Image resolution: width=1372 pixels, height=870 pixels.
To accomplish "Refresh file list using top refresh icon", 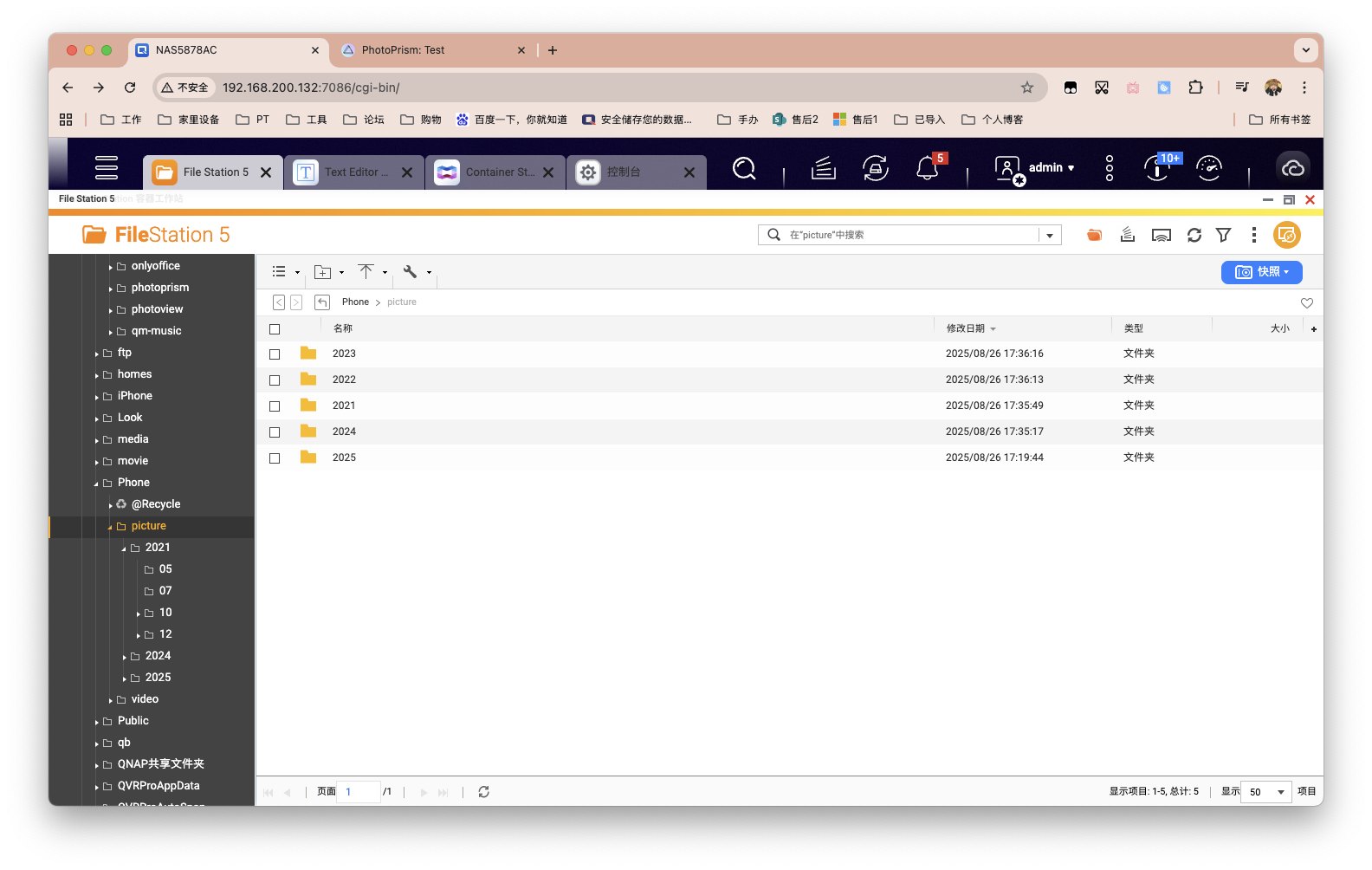I will click(1194, 235).
